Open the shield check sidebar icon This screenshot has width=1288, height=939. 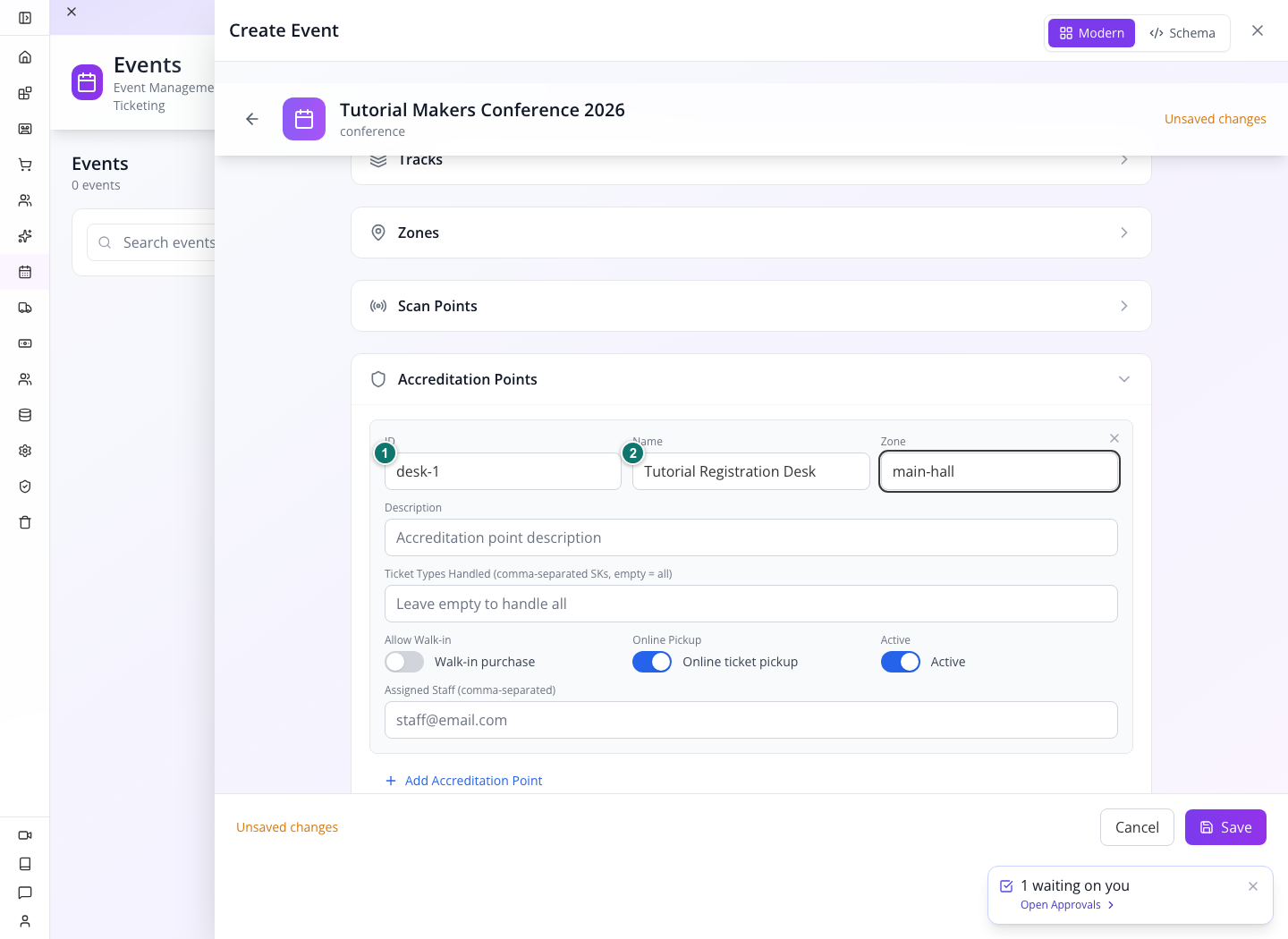point(25,486)
